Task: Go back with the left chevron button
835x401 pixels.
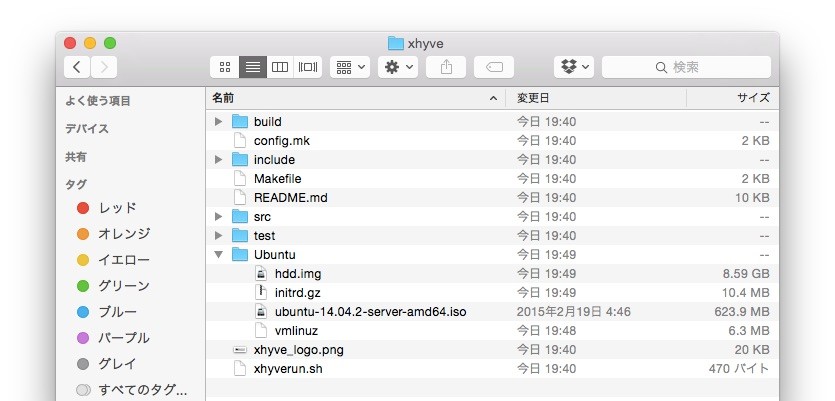Action: [77, 67]
